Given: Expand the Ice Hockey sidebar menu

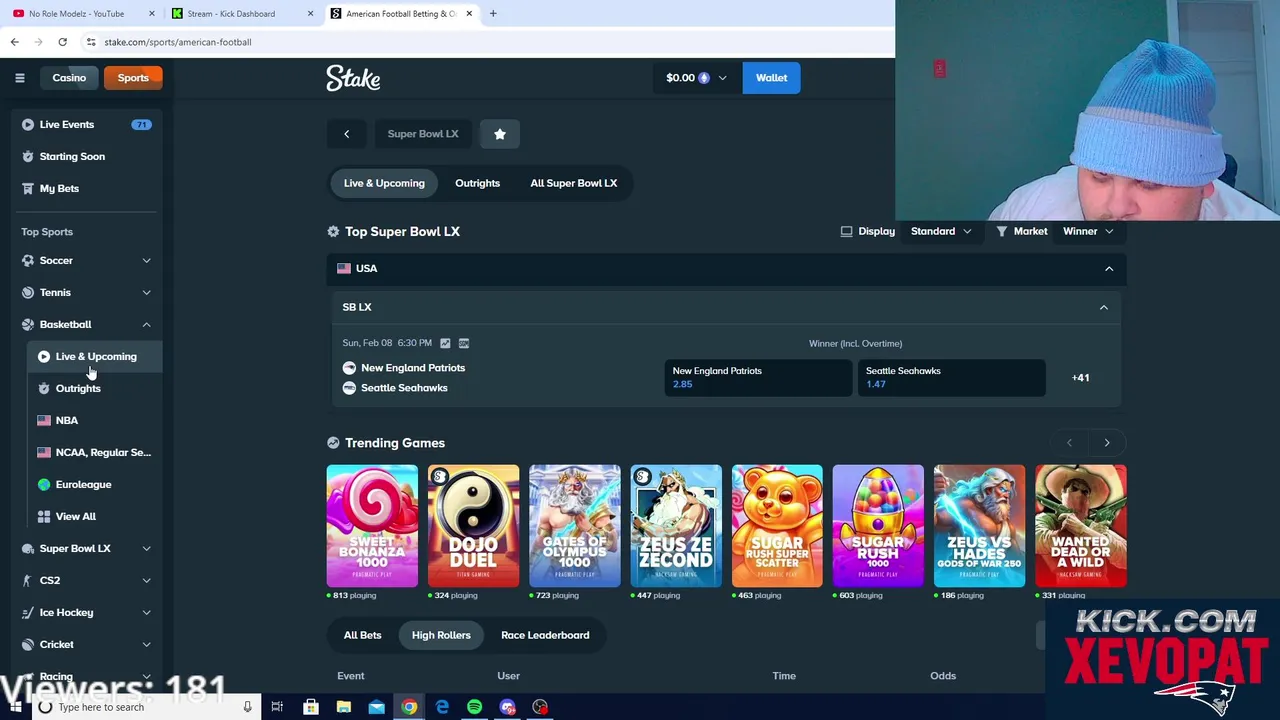Looking at the screenshot, I should pos(146,613).
